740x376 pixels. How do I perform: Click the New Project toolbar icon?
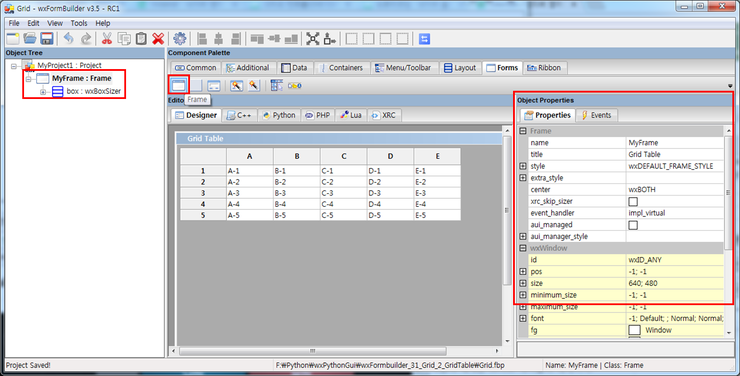13,39
